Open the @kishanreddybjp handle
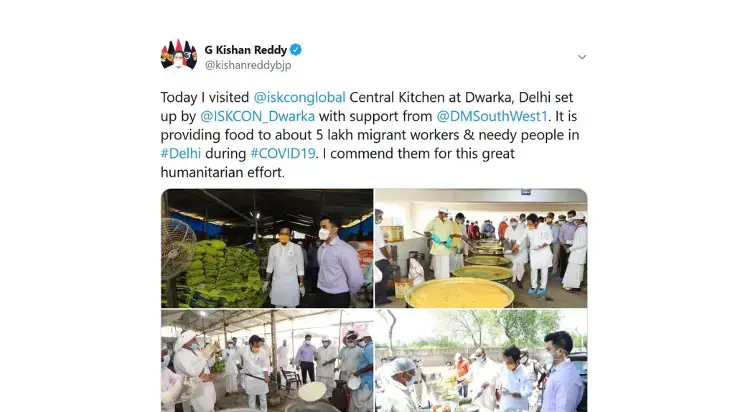Viewport: 735px width, 412px height. [248, 65]
